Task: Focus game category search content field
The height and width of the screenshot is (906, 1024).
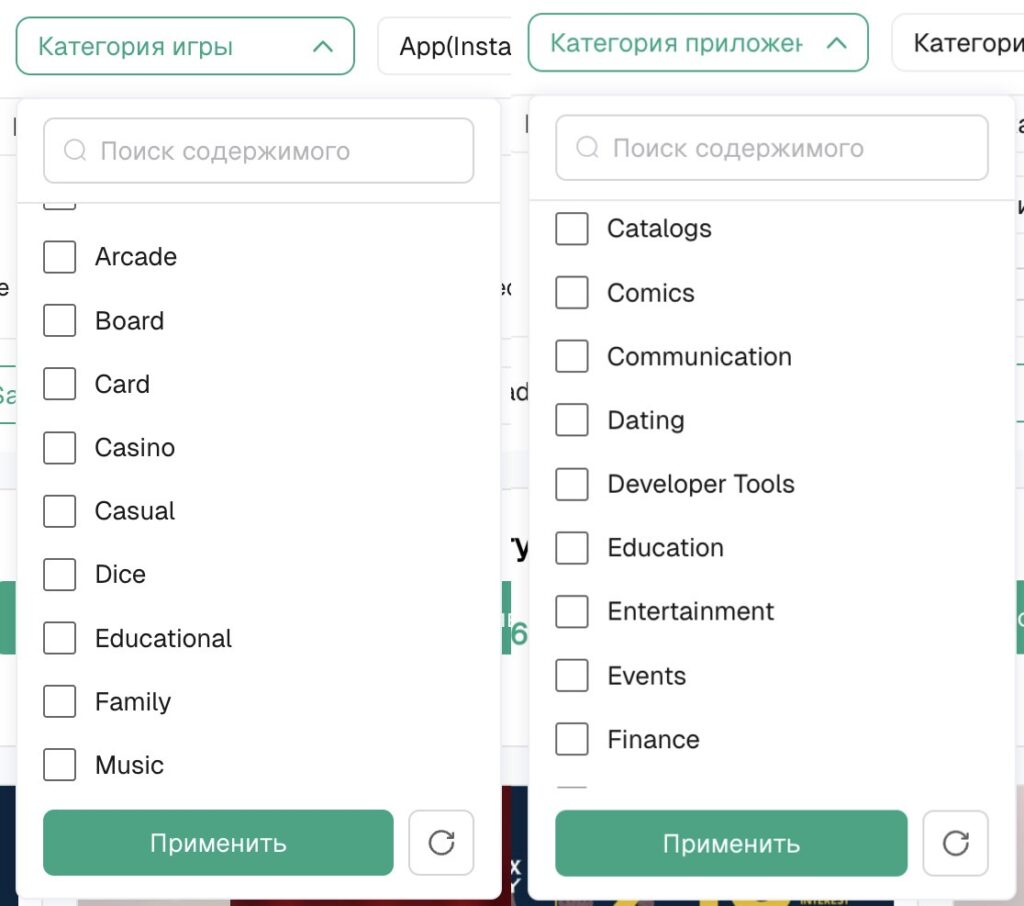Action: coord(259,150)
